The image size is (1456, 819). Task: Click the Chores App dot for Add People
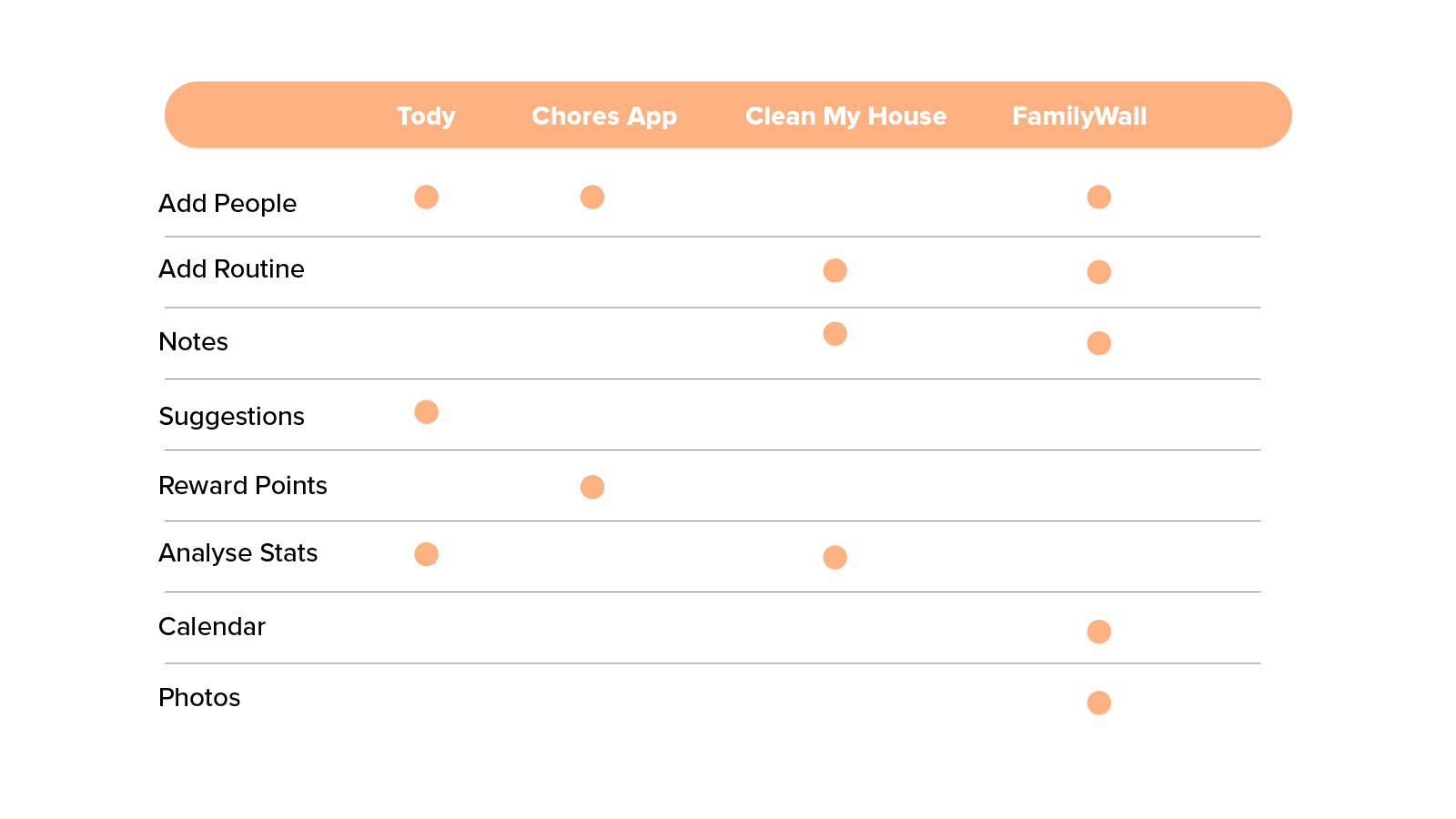[592, 197]
